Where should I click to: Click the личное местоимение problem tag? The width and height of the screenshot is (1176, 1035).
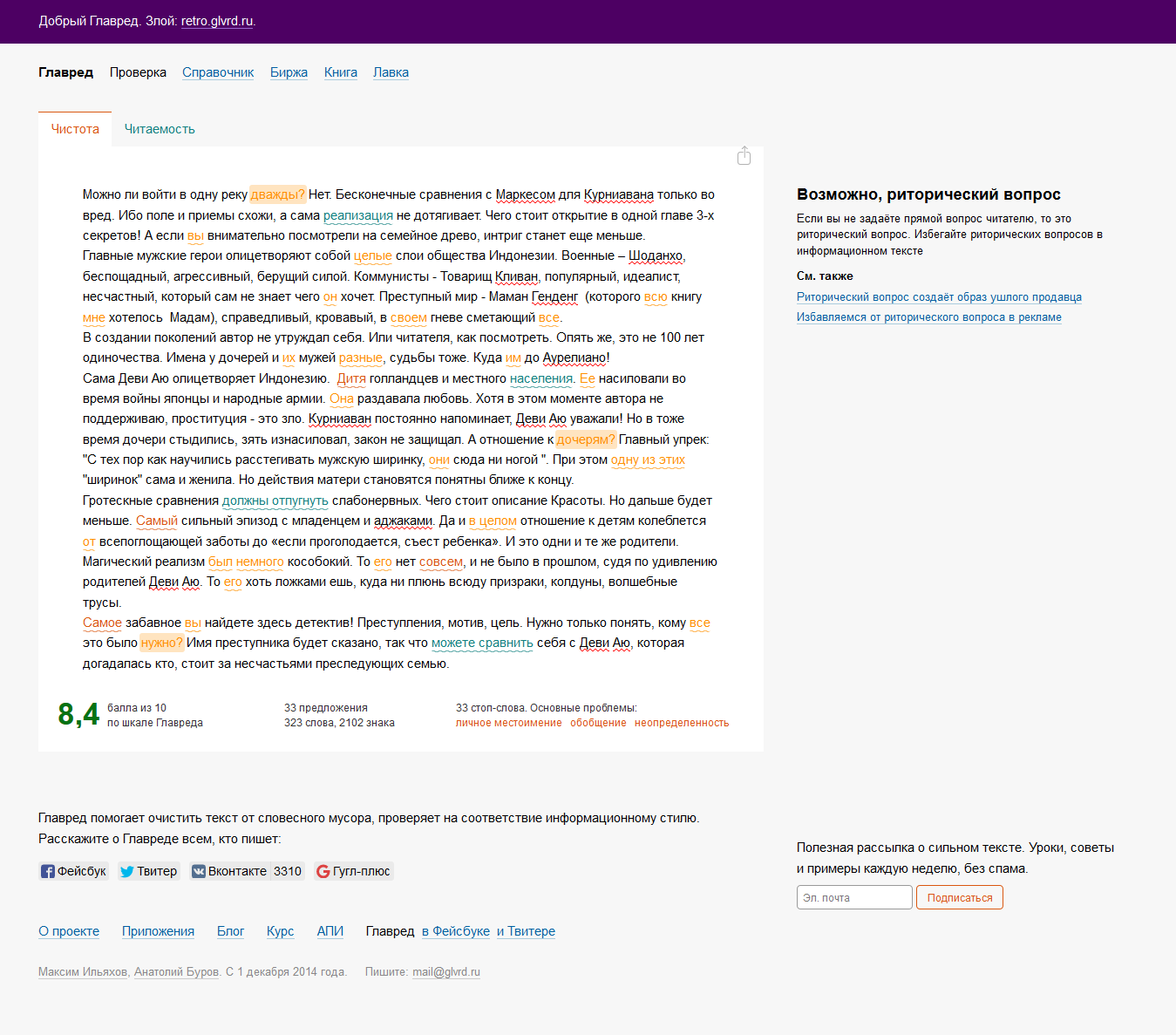508,723
